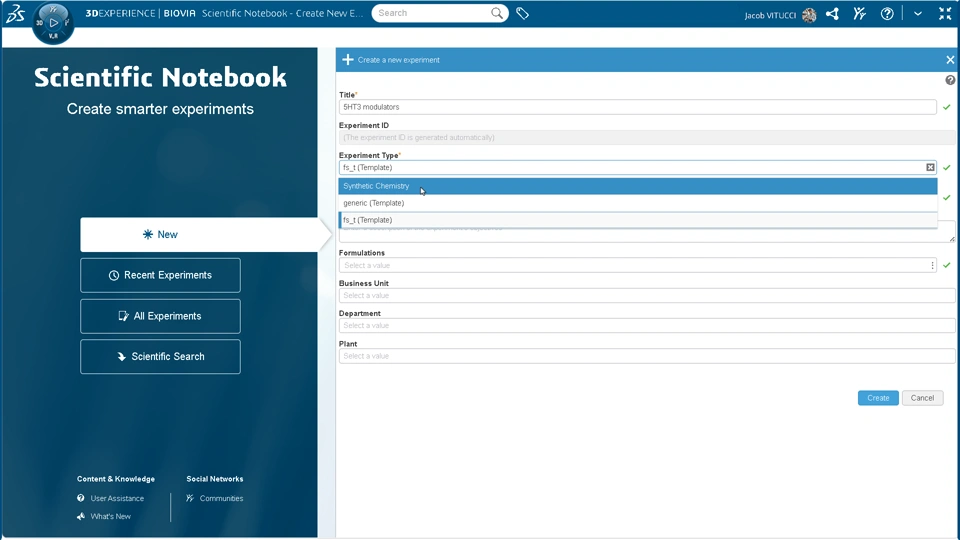Viewport: 960px width, 540px height.
Task: Clear the Experiment Type field value
Action: pos(930,167)
